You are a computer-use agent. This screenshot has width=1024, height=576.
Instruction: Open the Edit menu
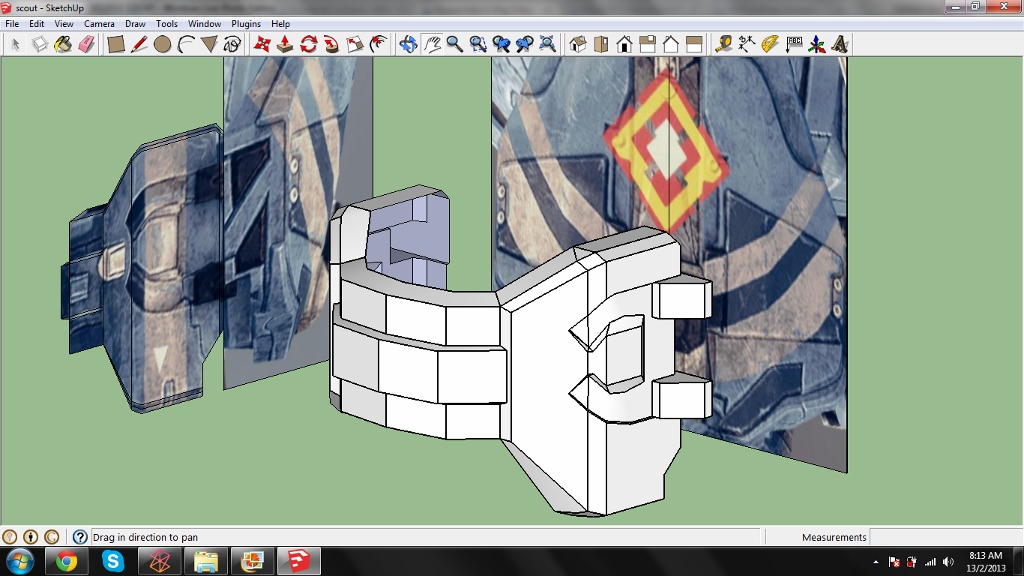coord(37,24)
